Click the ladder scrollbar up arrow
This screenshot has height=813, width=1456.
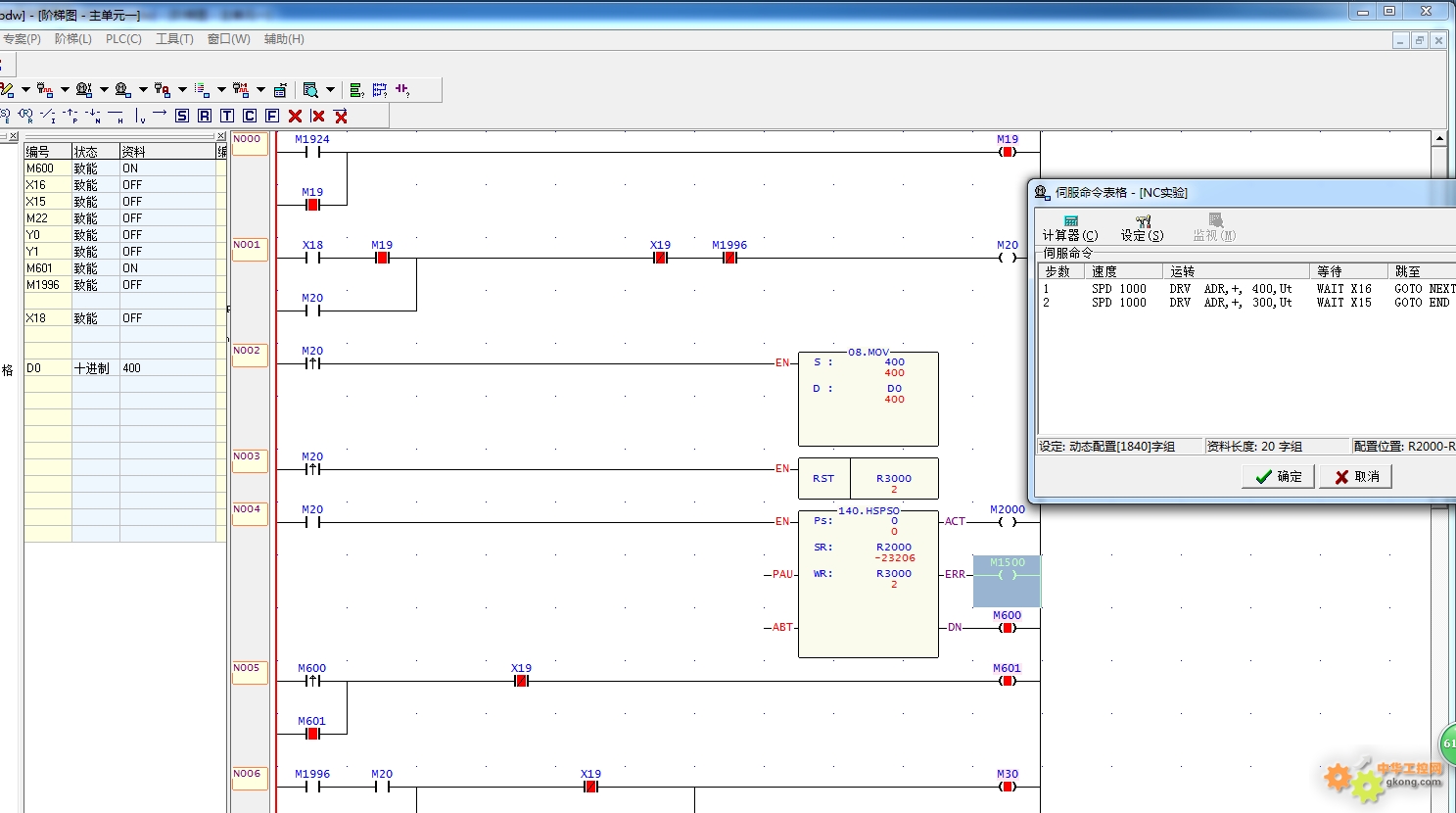click(1439, 139)
